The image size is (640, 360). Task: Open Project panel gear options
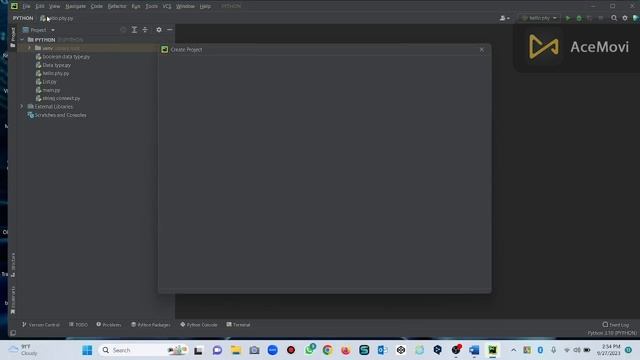159,30
